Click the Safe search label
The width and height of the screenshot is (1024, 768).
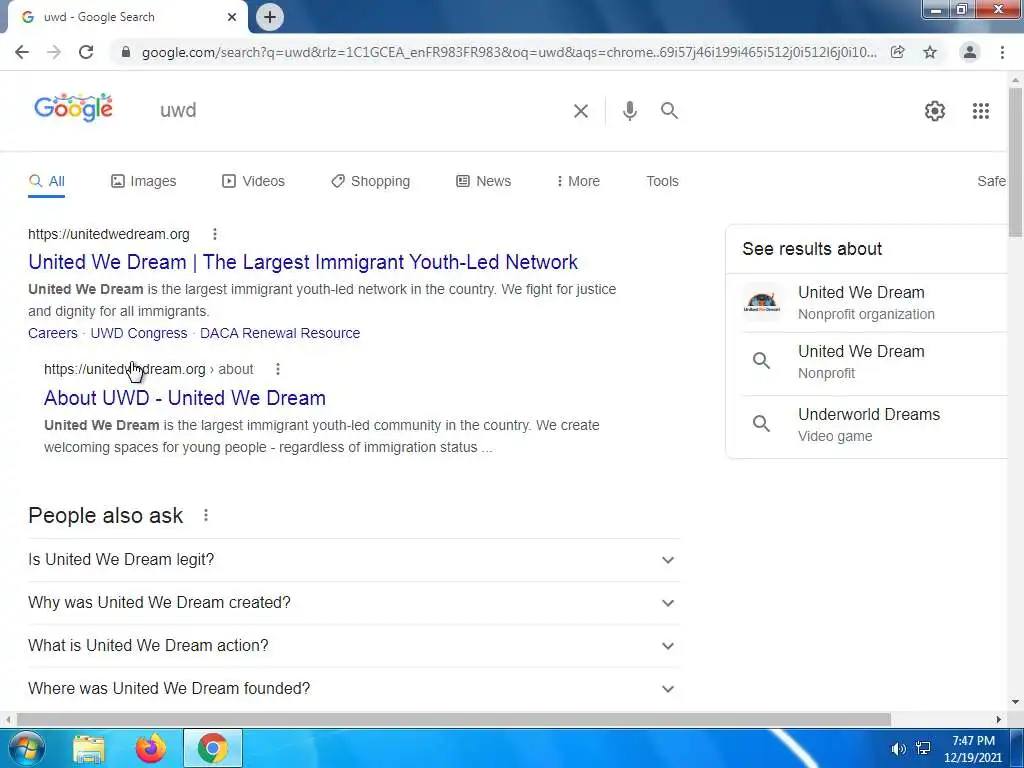(x=991, y=181)
